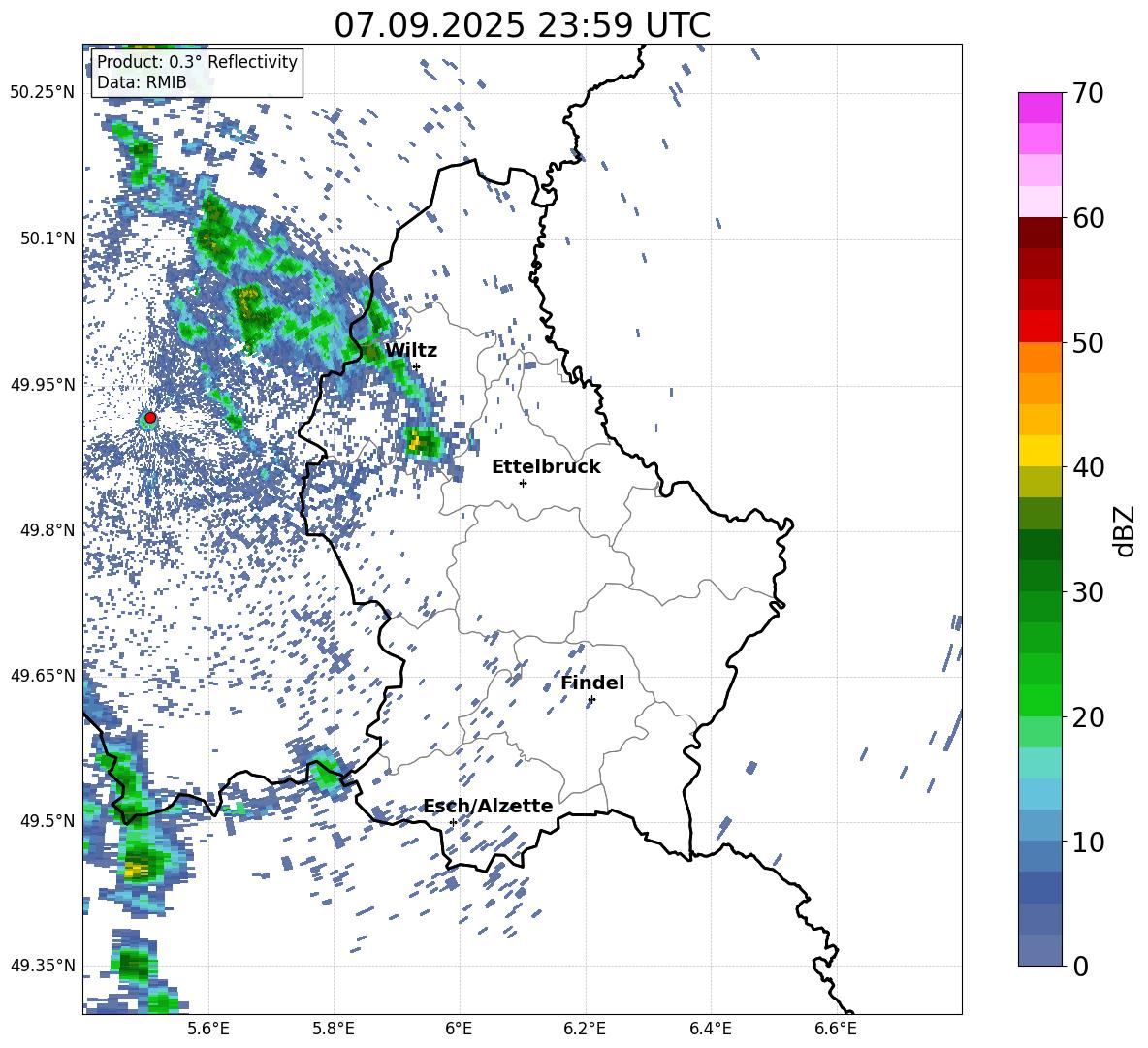The height and width of the screenshot is (1048, 1148).
Task: Click the Esch/Alzette city label
Action: coord(488,806)
